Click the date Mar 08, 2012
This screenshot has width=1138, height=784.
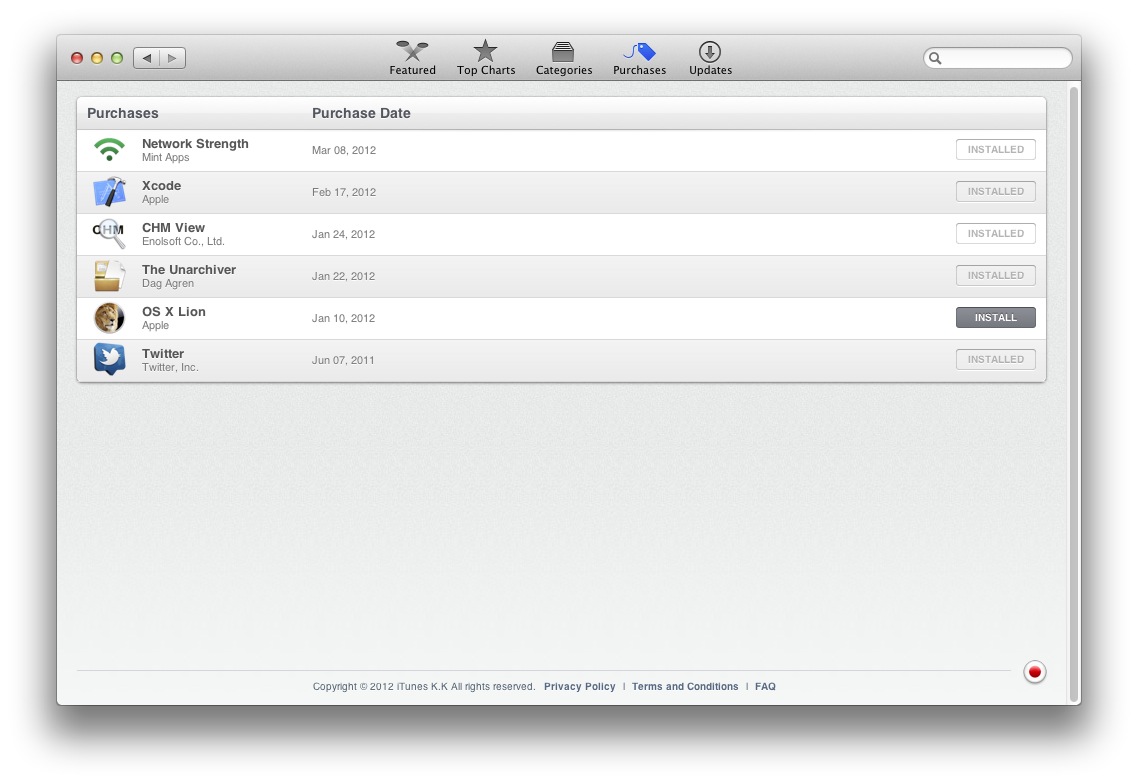tap(344, 150)
